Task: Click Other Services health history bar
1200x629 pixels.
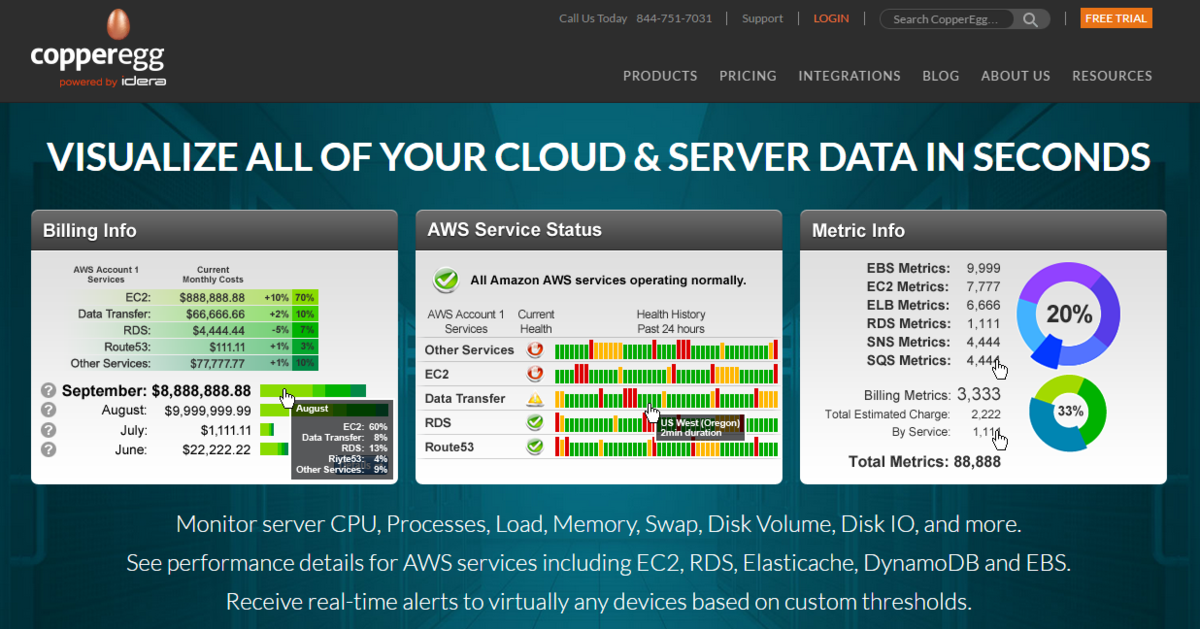Action: coord(666,350)
